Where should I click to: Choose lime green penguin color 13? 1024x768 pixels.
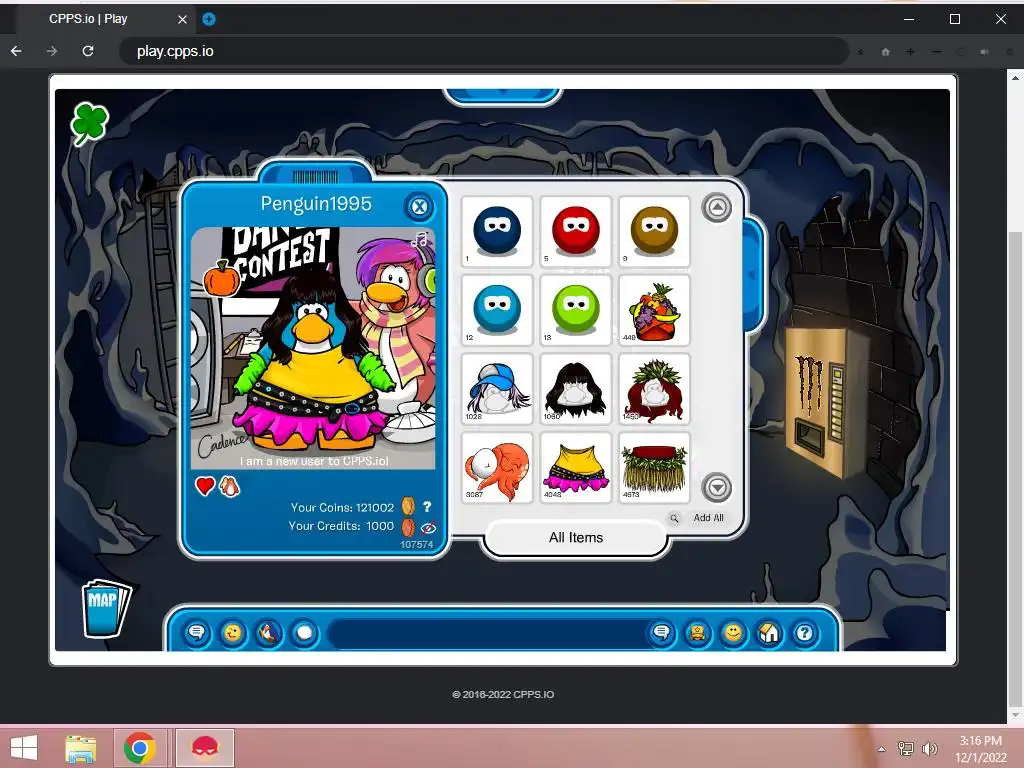[576, 311]
